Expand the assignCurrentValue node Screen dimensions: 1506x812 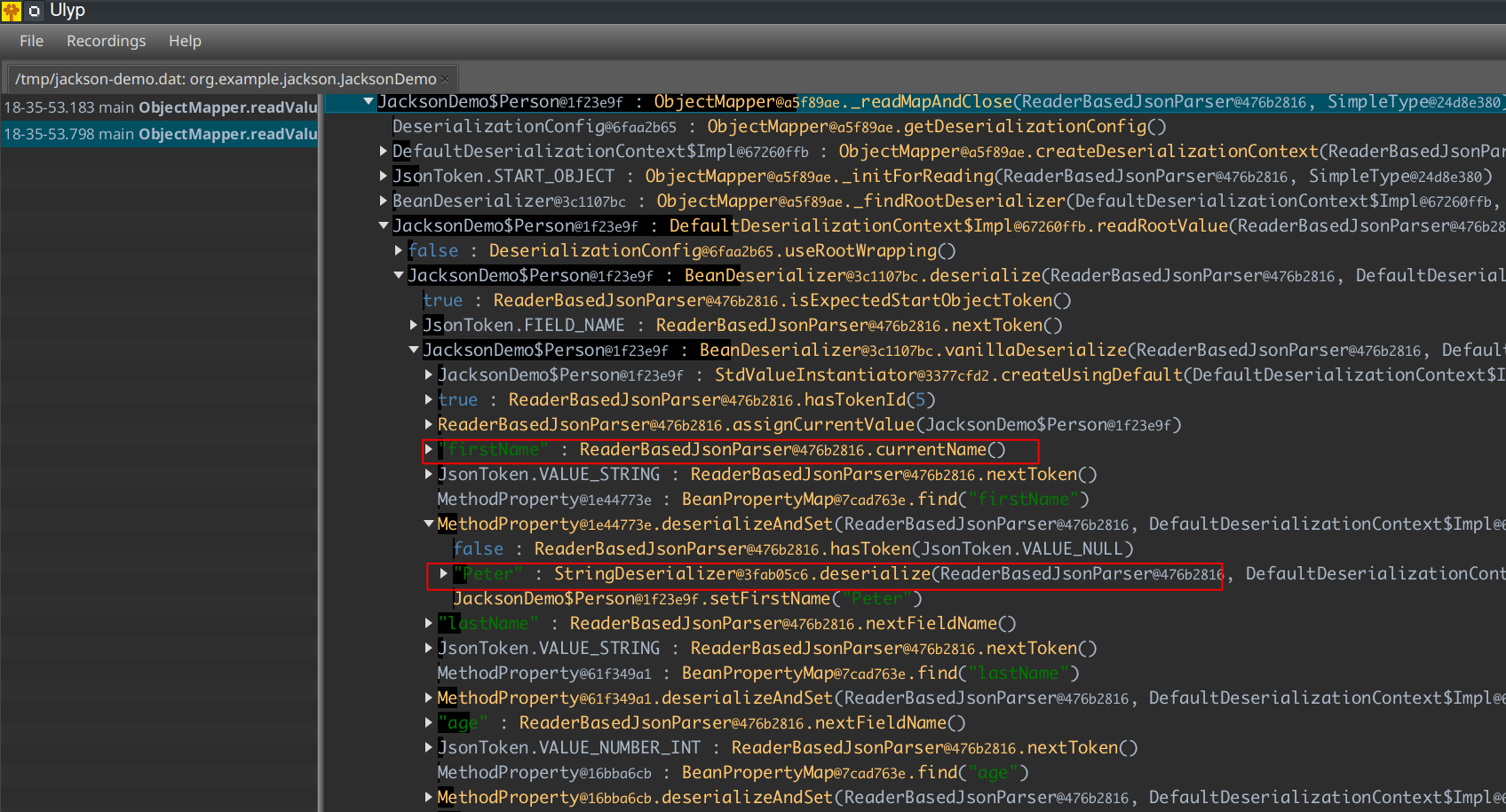pyautogui.click(x=429, y=425)
